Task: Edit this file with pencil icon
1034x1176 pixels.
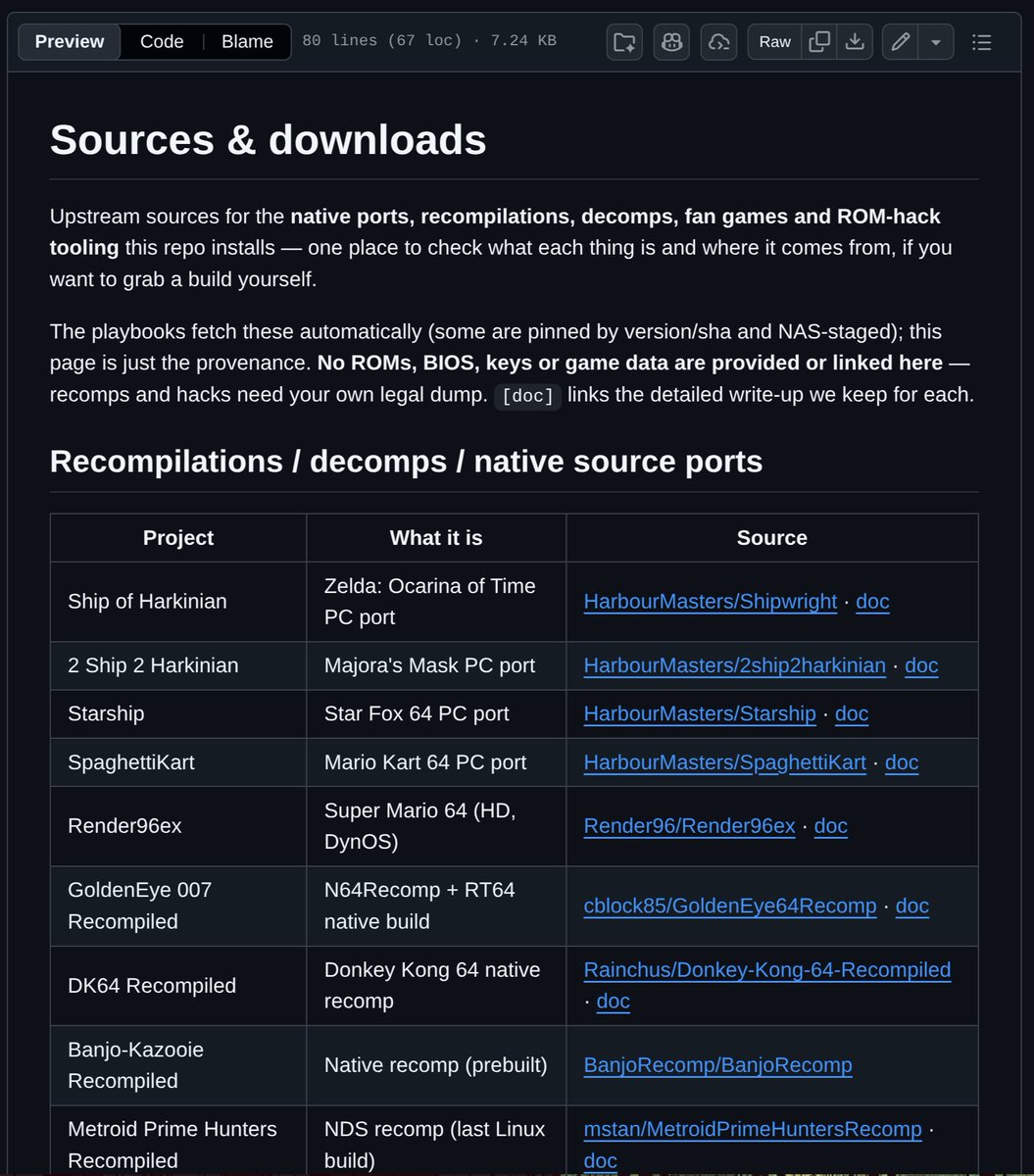Action: tap(900, 42)
